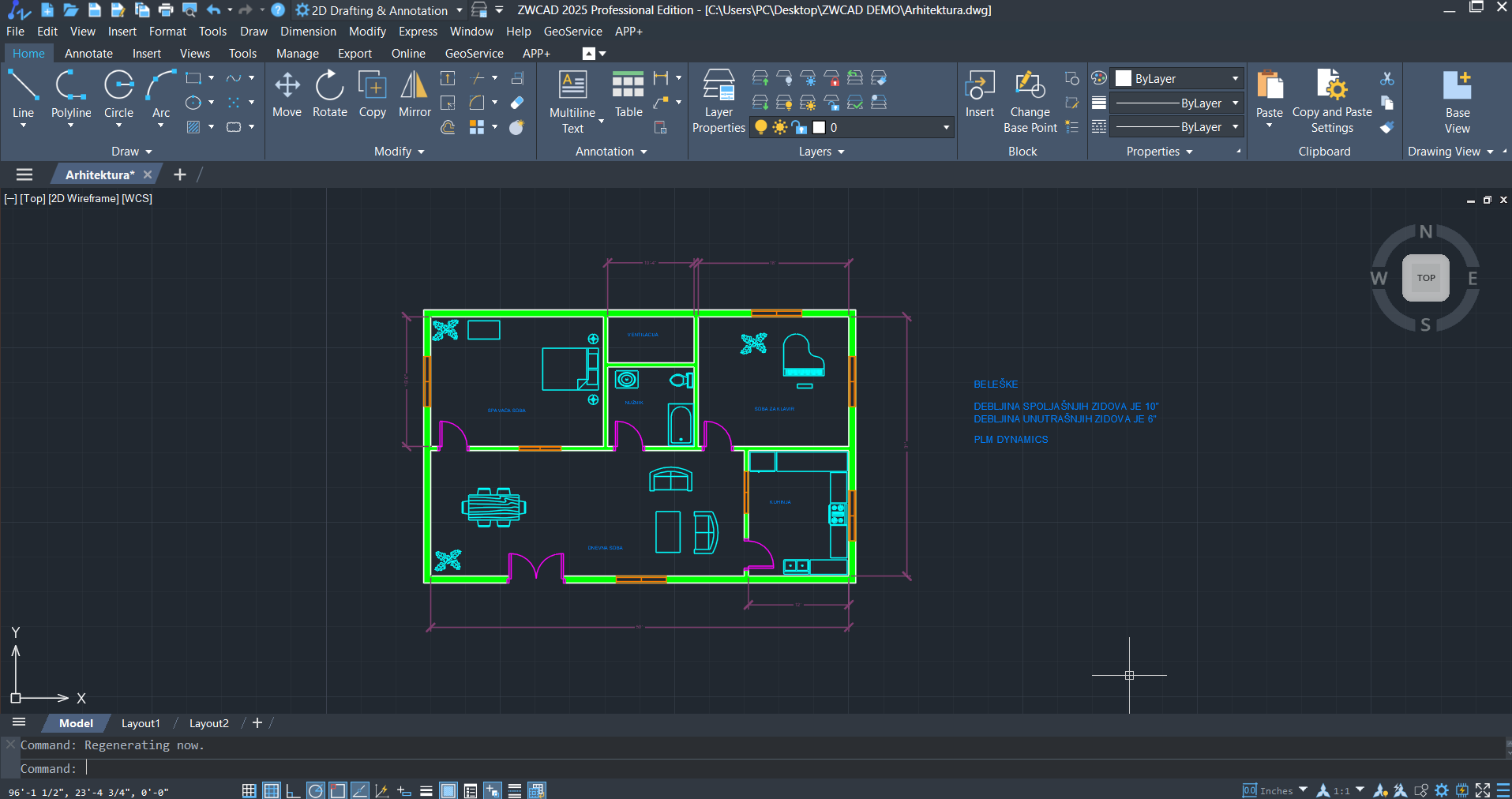Open the Dimension menu

click(308, 32)
